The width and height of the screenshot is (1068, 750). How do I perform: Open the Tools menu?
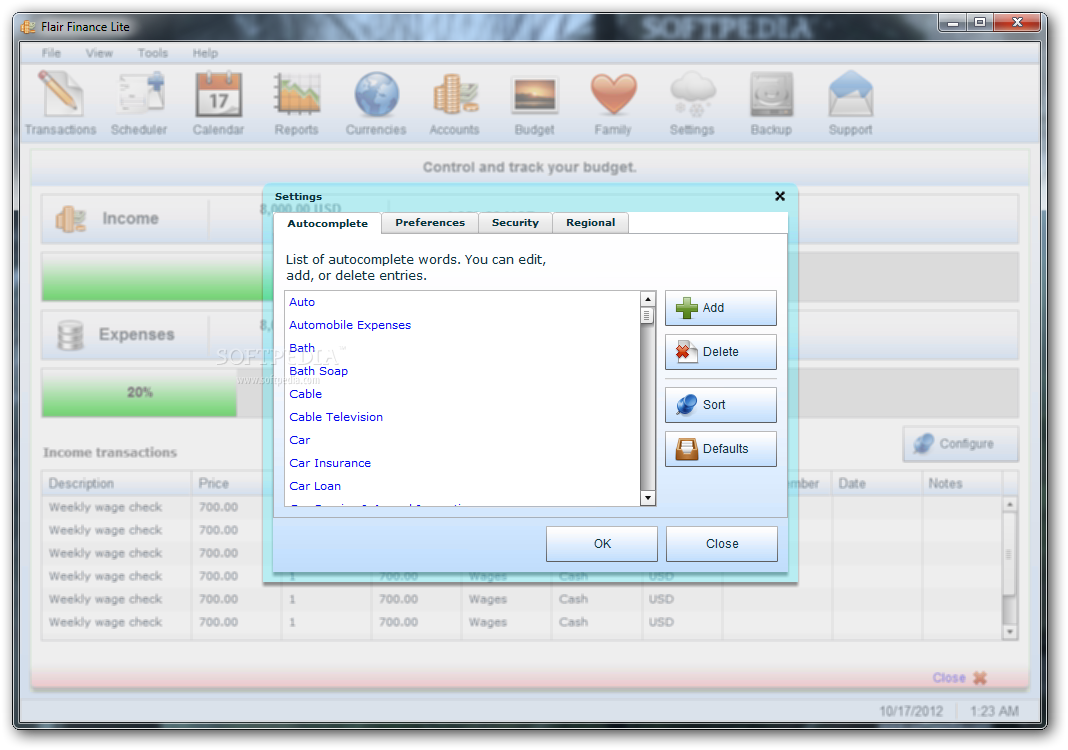coord(153,53)
